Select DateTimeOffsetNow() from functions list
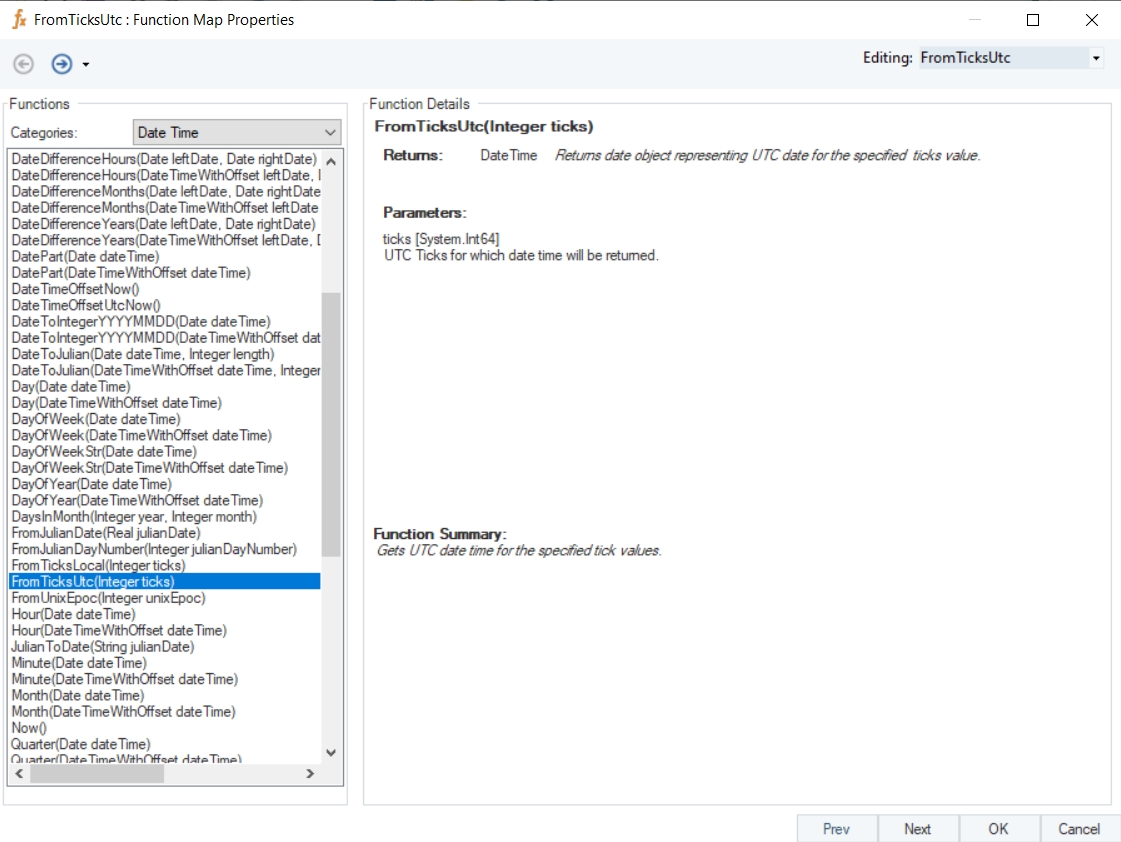The image size is (1121, 842). (x=75, y=289)
